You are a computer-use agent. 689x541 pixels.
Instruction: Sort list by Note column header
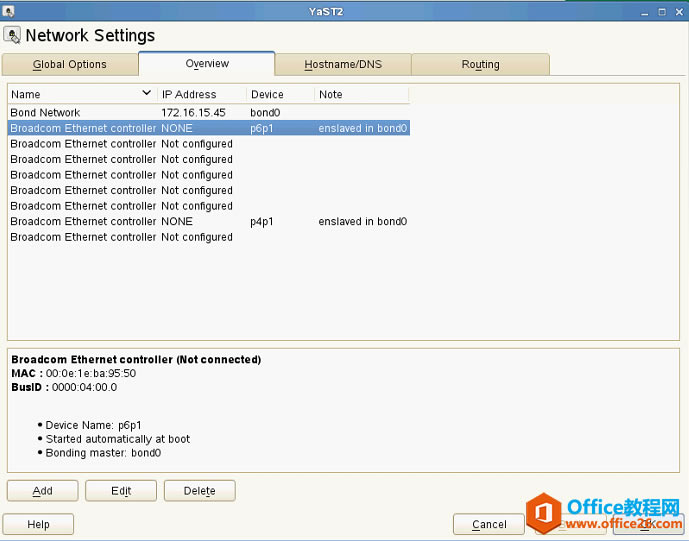(362, 94)
